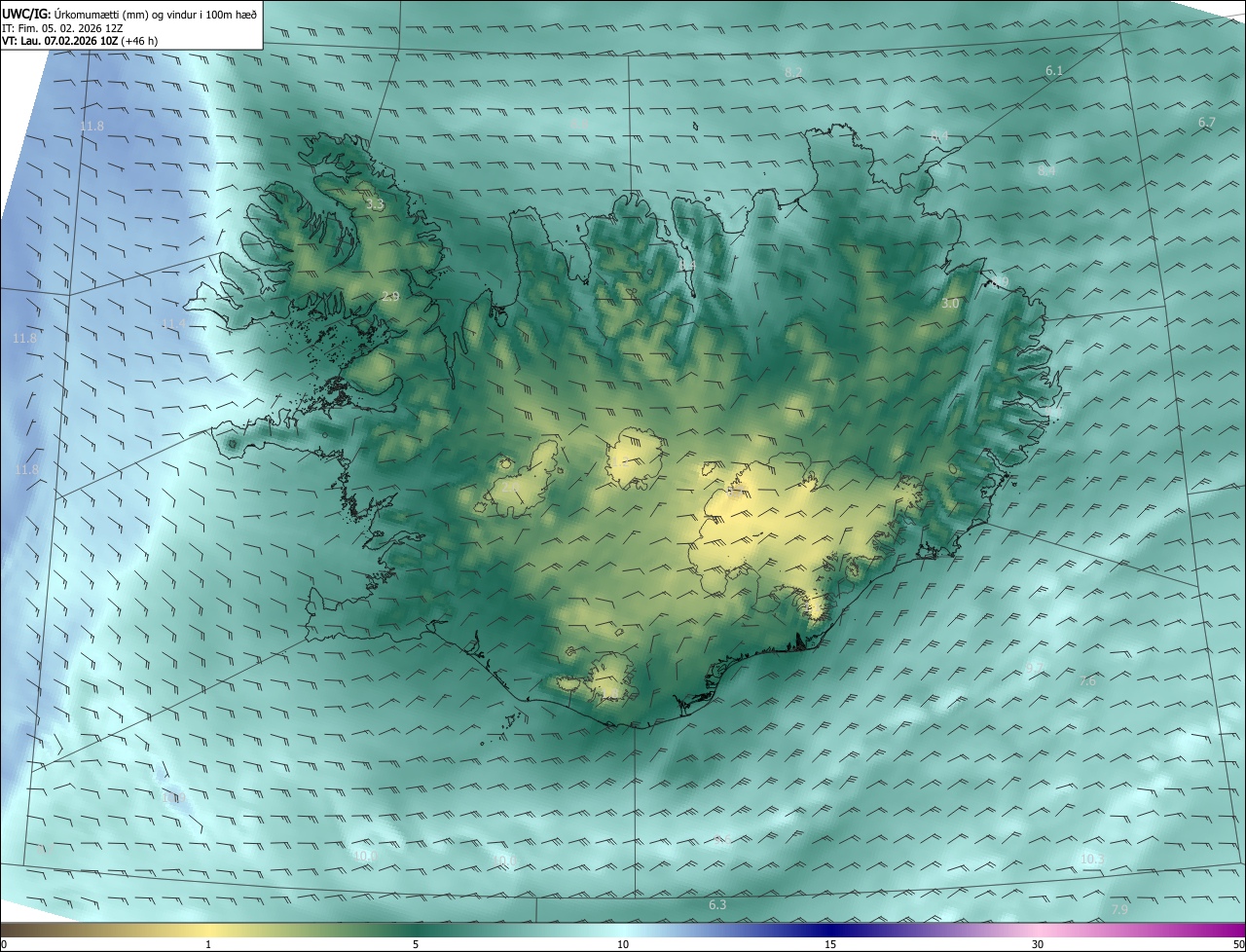1246x952 pixels.
Task: Click the color scale tick labeled 15
Action: 830,944
